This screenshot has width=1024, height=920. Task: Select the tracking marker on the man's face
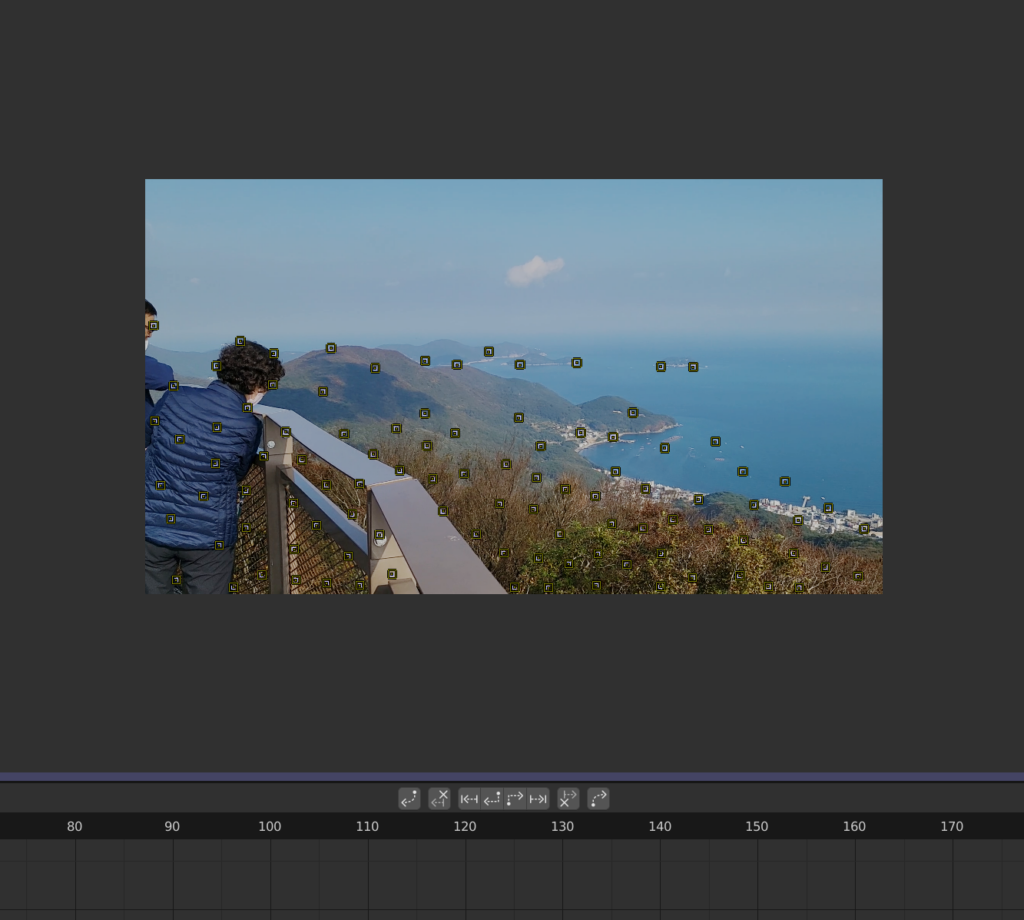click(153, 325)
